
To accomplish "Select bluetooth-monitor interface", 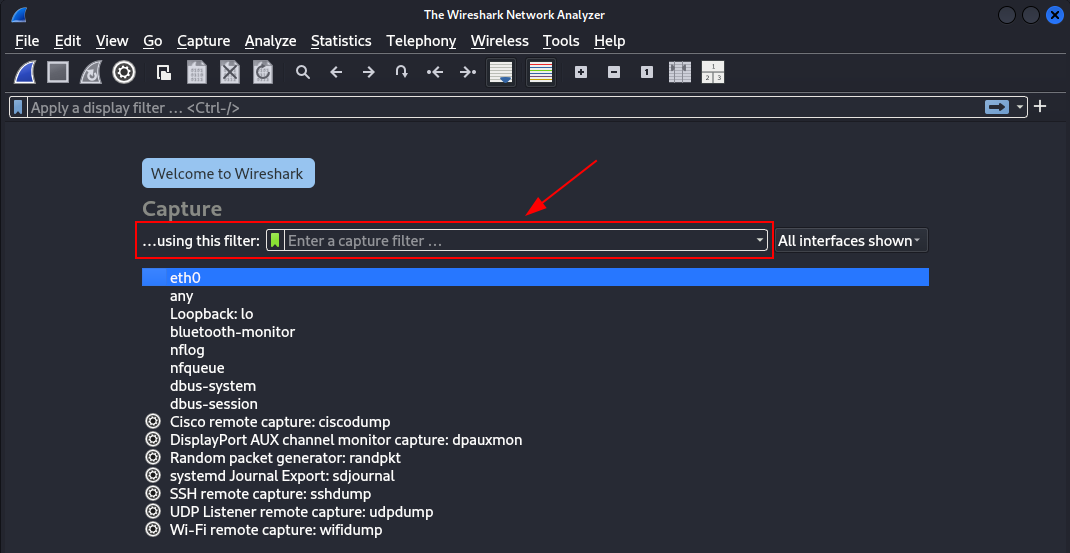I will point(535,332).
